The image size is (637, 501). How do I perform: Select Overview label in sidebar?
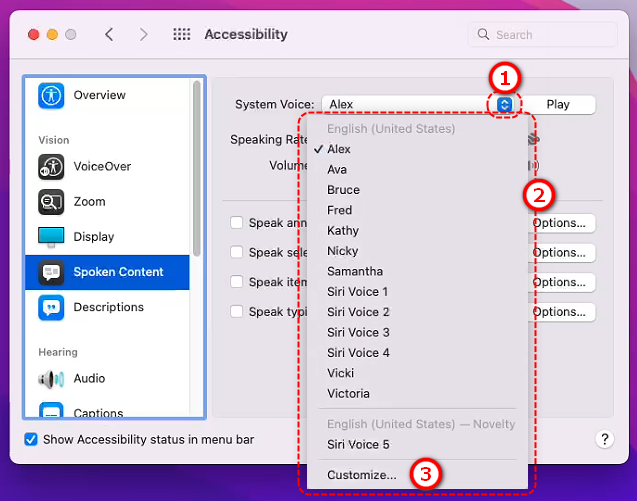click(x=100, y=95)
